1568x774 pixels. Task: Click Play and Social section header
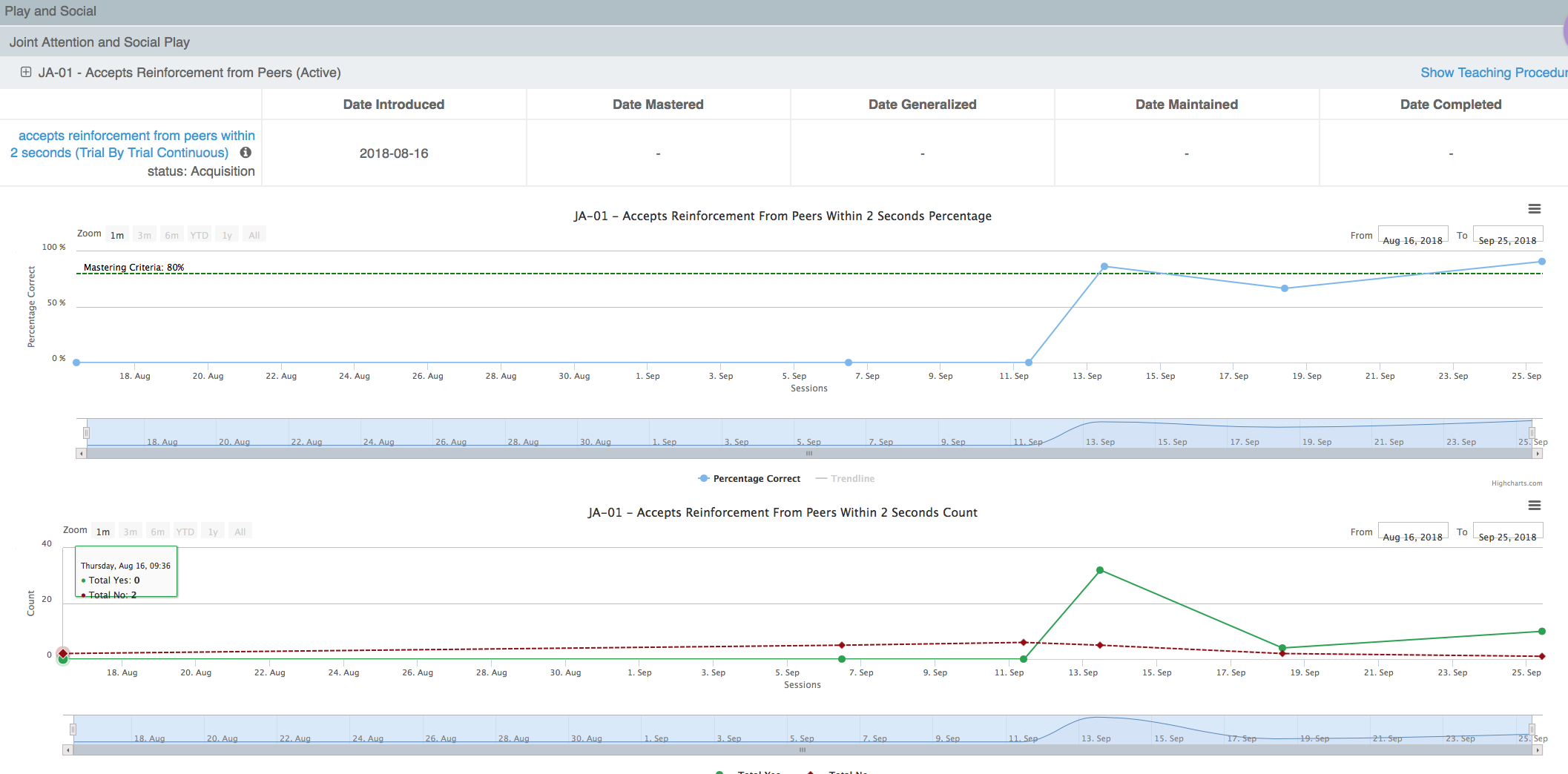point(50,11)
